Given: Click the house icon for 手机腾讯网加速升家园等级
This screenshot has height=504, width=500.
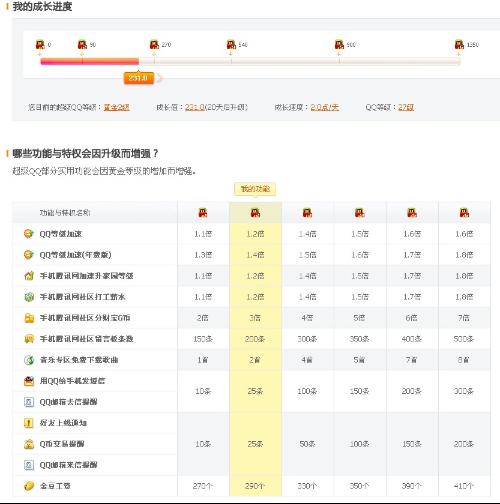Looking at the screenshot, I should coord(29,276).
